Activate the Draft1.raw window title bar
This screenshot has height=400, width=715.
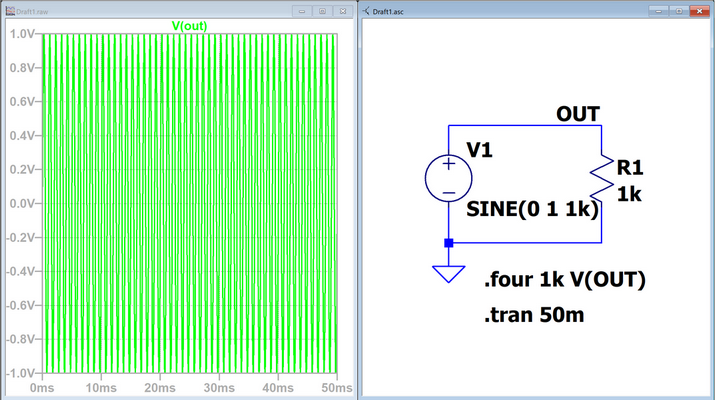[150, 10]
